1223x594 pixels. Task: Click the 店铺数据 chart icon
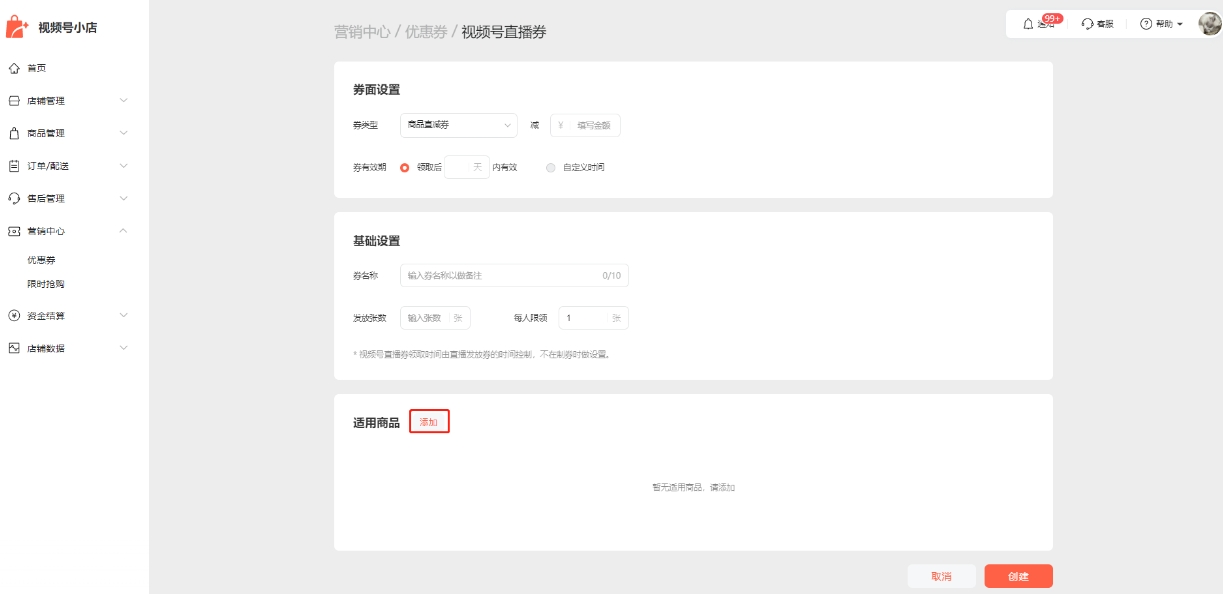pyautogui.click(x=14, y=348)
